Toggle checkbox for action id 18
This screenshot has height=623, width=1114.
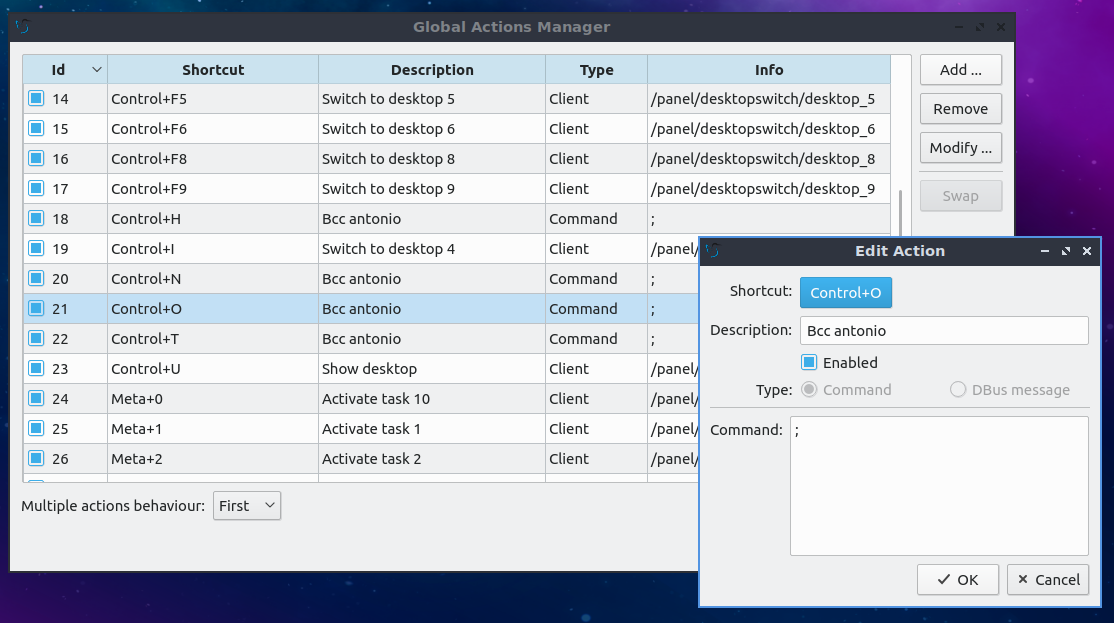click(36, 218)
